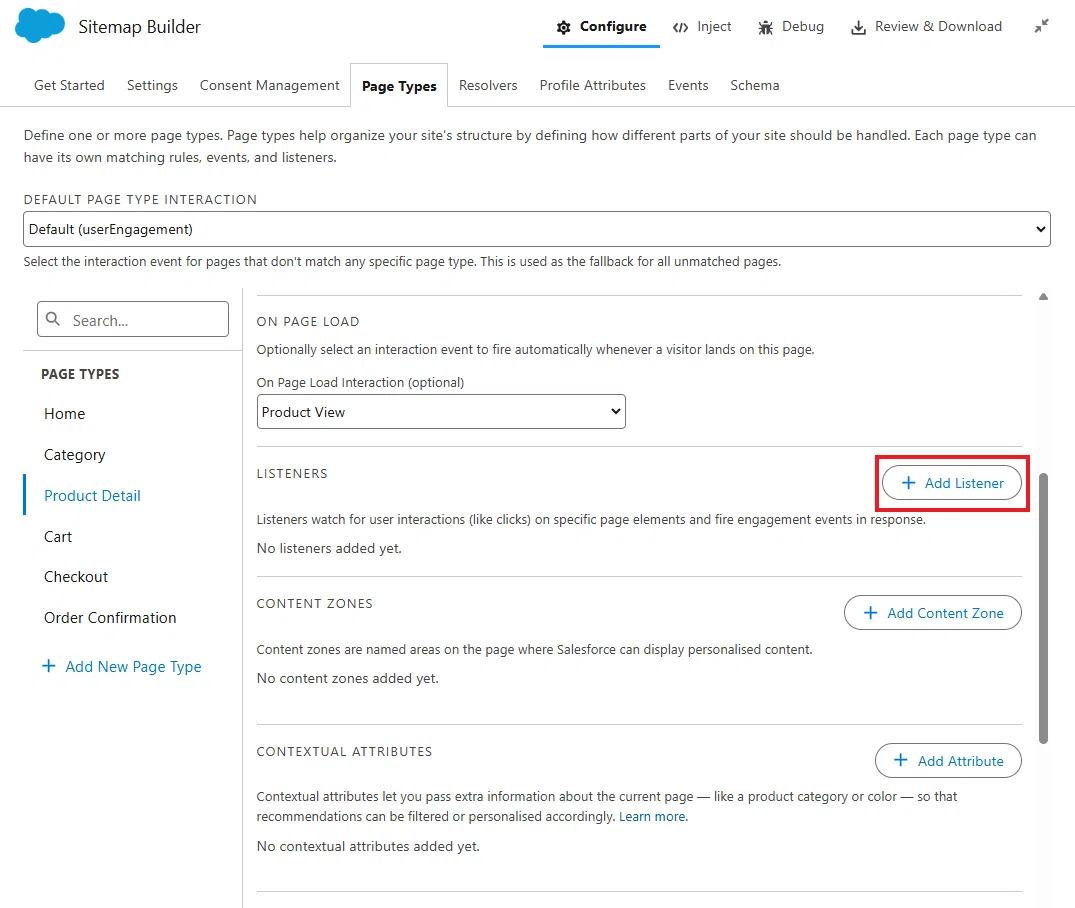
Task: Open the Default Page Type Interaction dropdown
Action: [x=537, y=229]
